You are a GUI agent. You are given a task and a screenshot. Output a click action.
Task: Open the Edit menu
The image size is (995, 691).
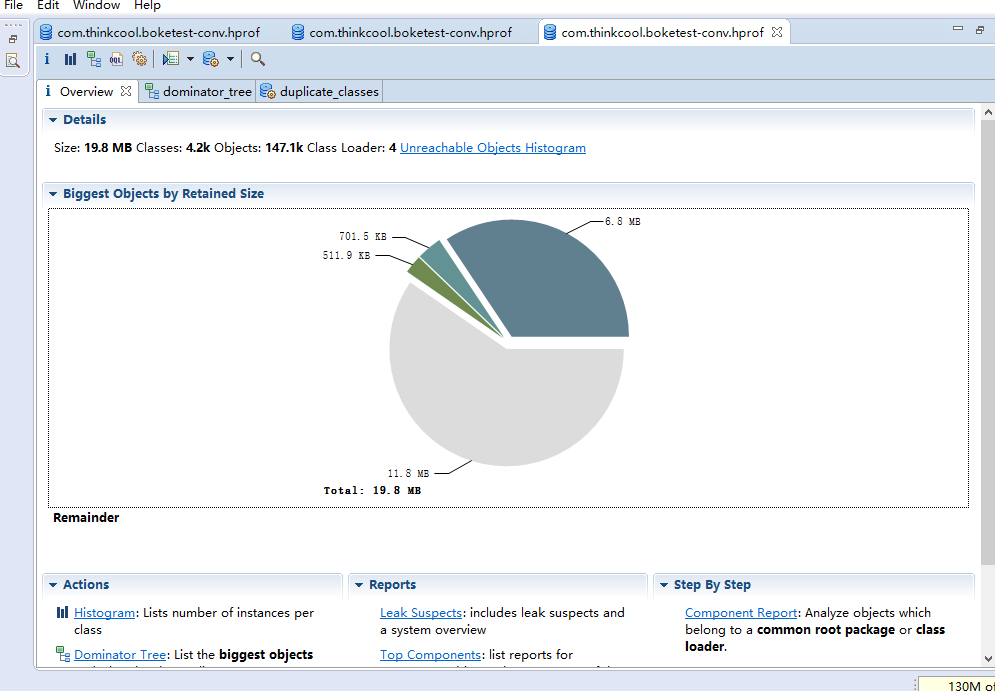(x=48, y=5)
